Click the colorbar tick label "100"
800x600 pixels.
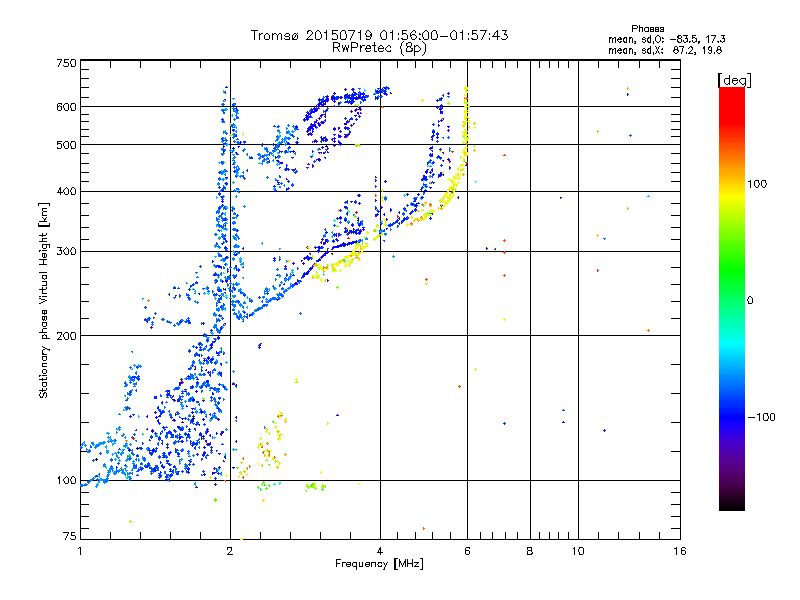pos(757,184)
